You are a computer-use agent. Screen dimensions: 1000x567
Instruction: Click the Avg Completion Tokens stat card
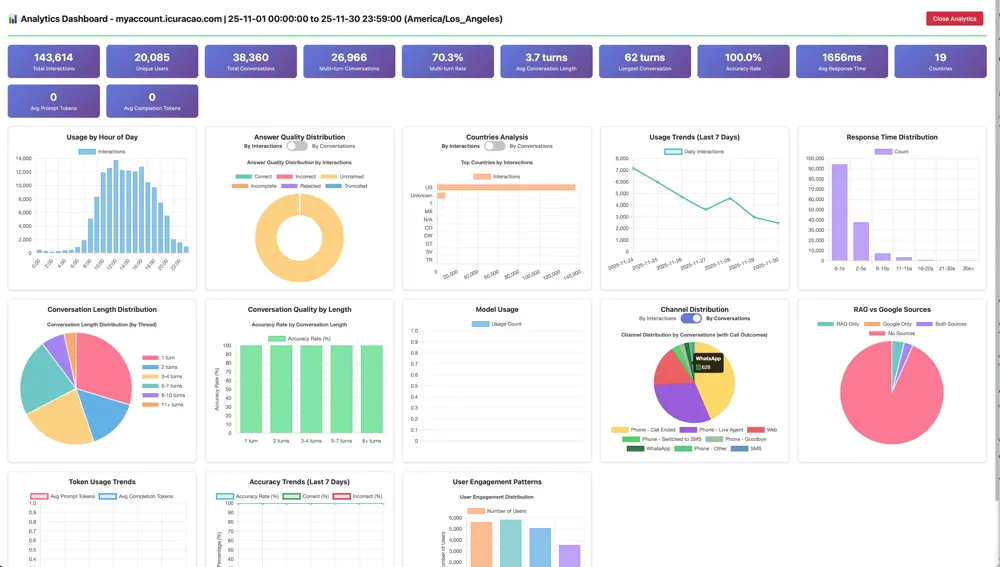pos(152,101)
